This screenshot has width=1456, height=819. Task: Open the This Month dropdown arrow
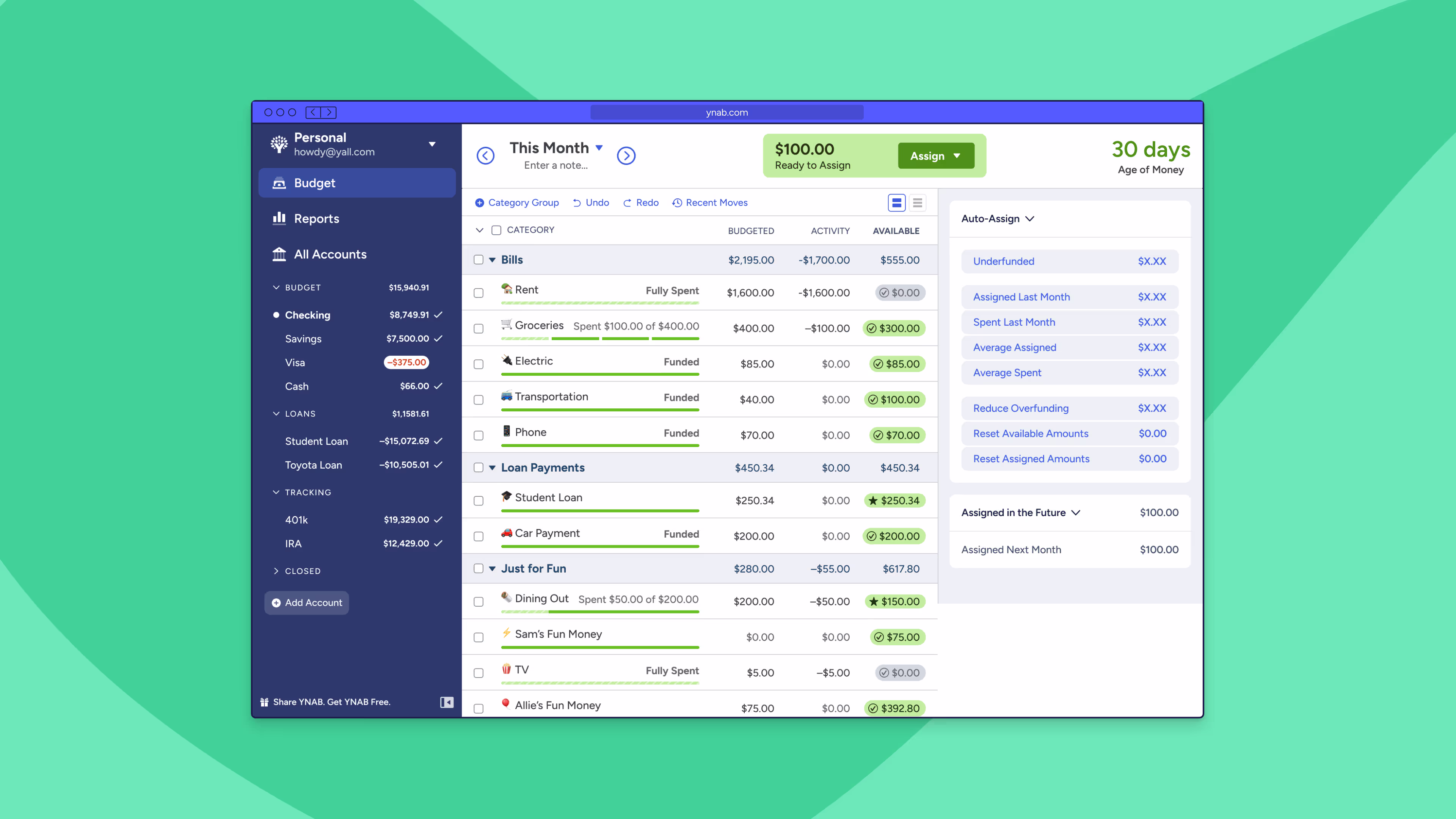[599, 147]
